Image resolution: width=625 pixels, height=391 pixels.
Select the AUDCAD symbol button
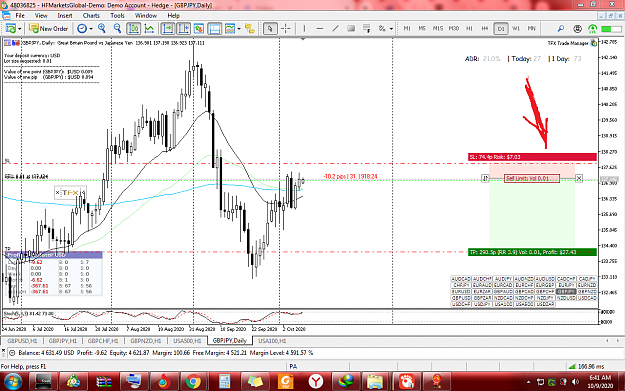pos(461,279)
